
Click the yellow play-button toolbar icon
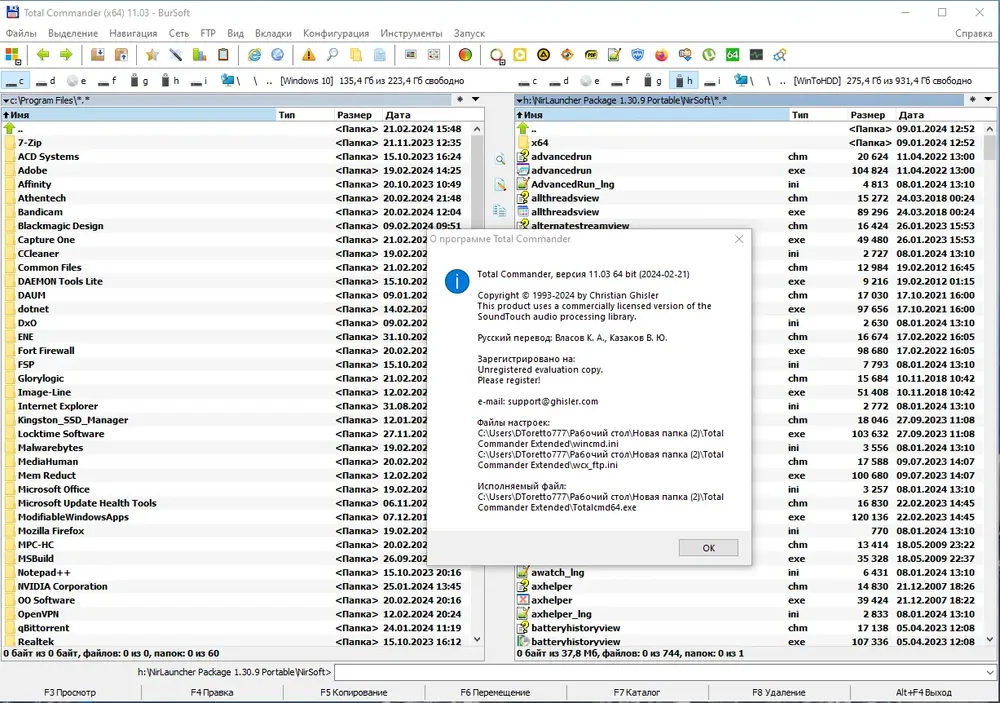[x=520, y=55]
